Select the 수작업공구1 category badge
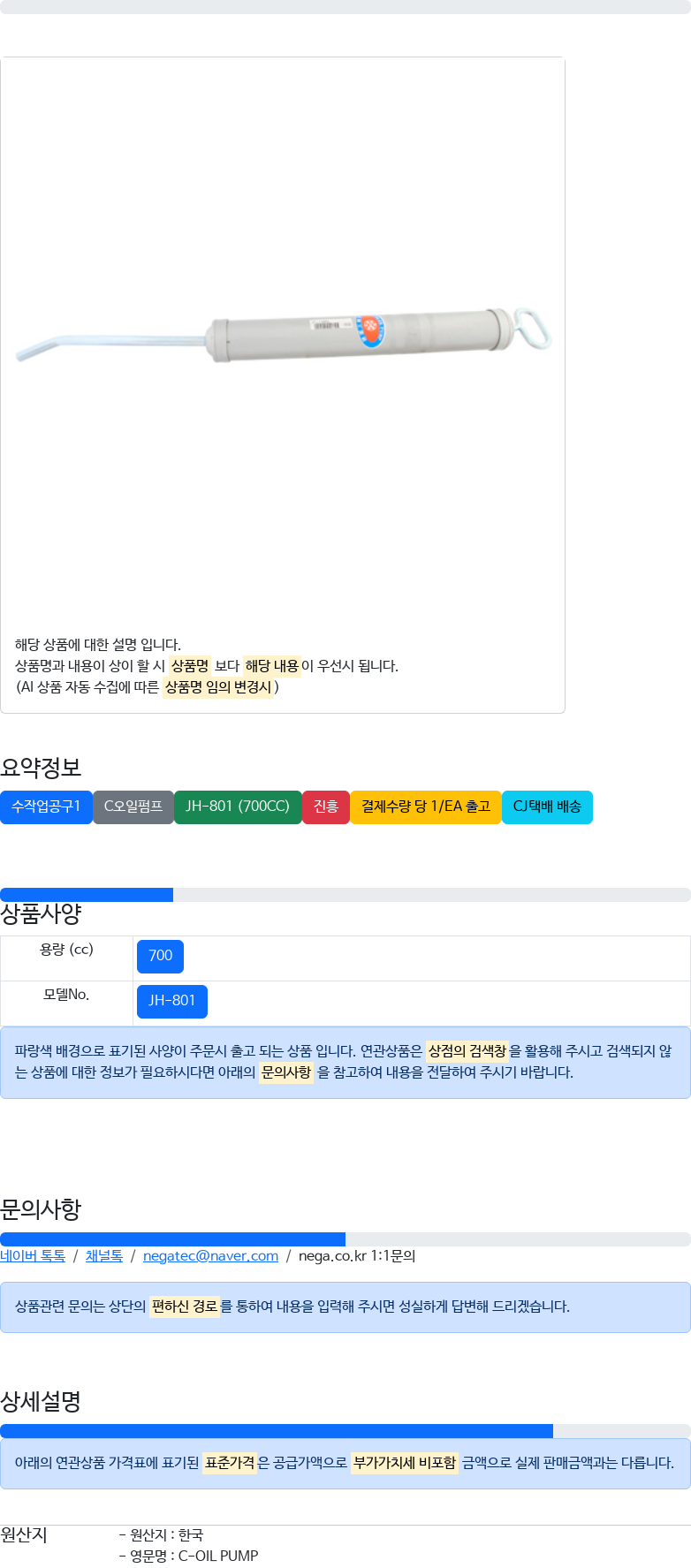 (x=46, y=807)
